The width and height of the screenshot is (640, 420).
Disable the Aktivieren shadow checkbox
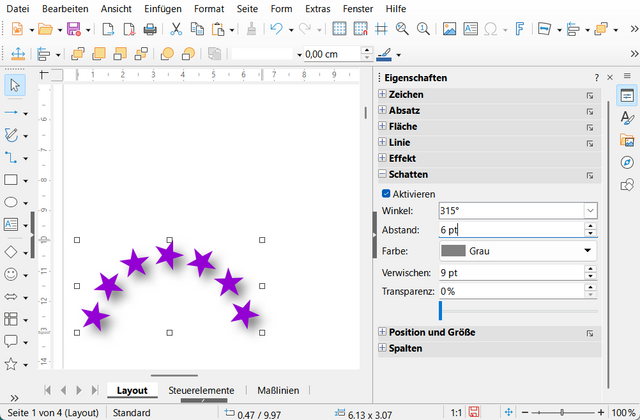387,193
